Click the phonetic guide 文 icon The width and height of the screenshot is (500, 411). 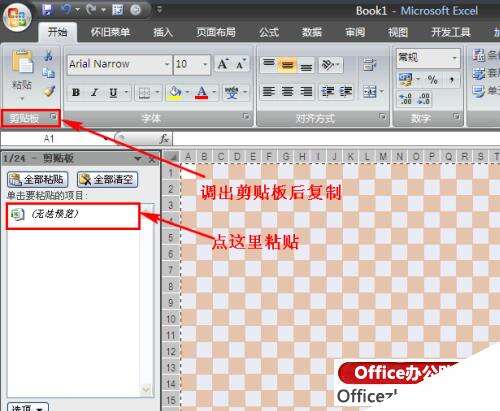pyautogui.click(x=232, y=92)
